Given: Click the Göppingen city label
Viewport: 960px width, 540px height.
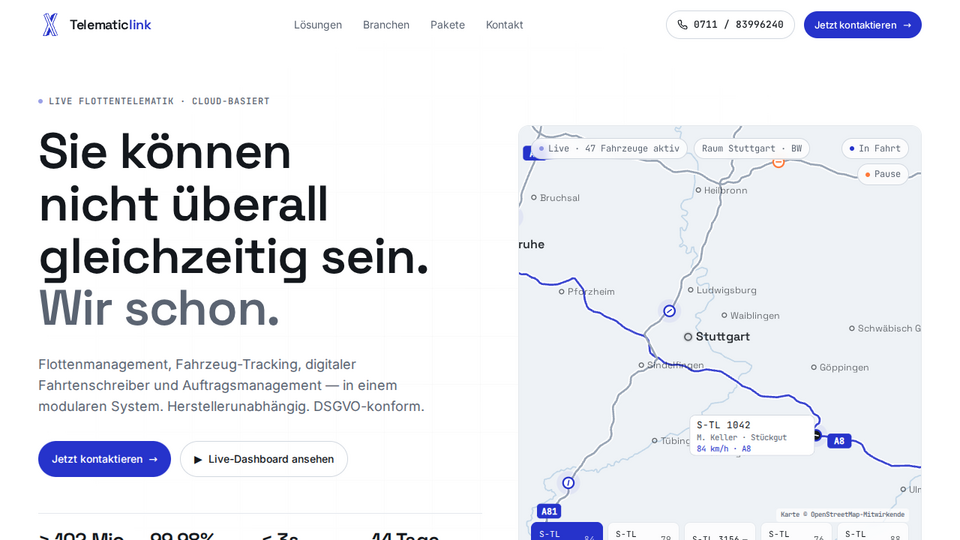Looking at the screenshot, I should point(844,367).
